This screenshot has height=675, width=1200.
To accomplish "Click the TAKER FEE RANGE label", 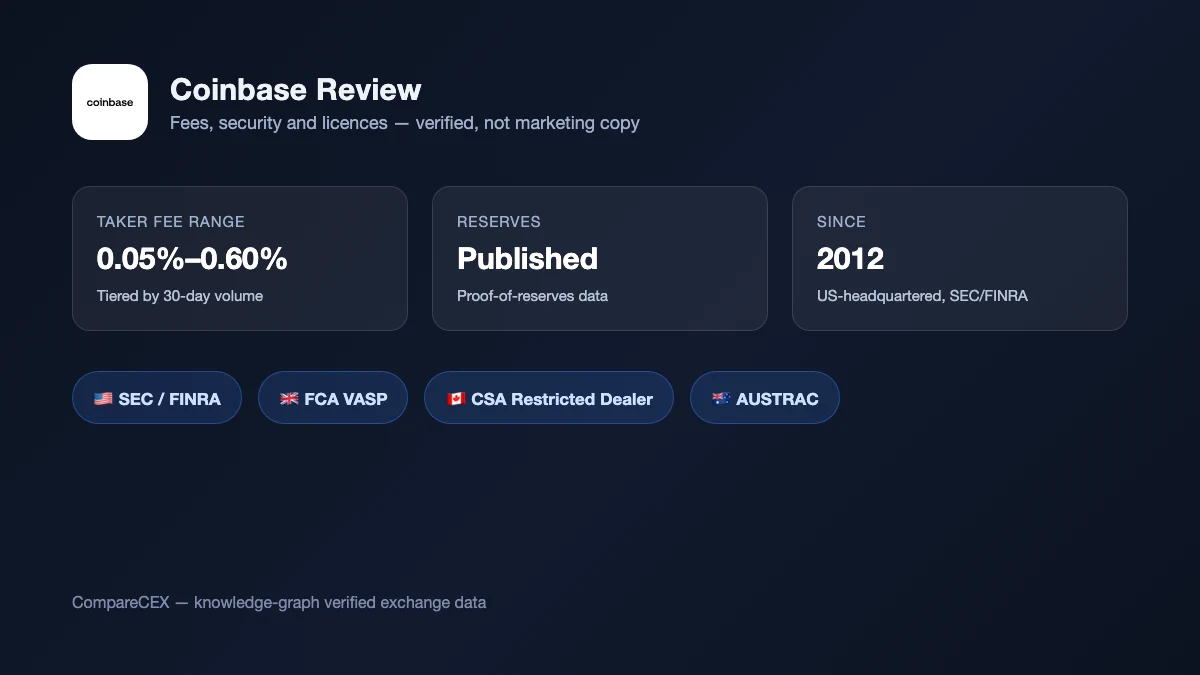I will (171, 222).
